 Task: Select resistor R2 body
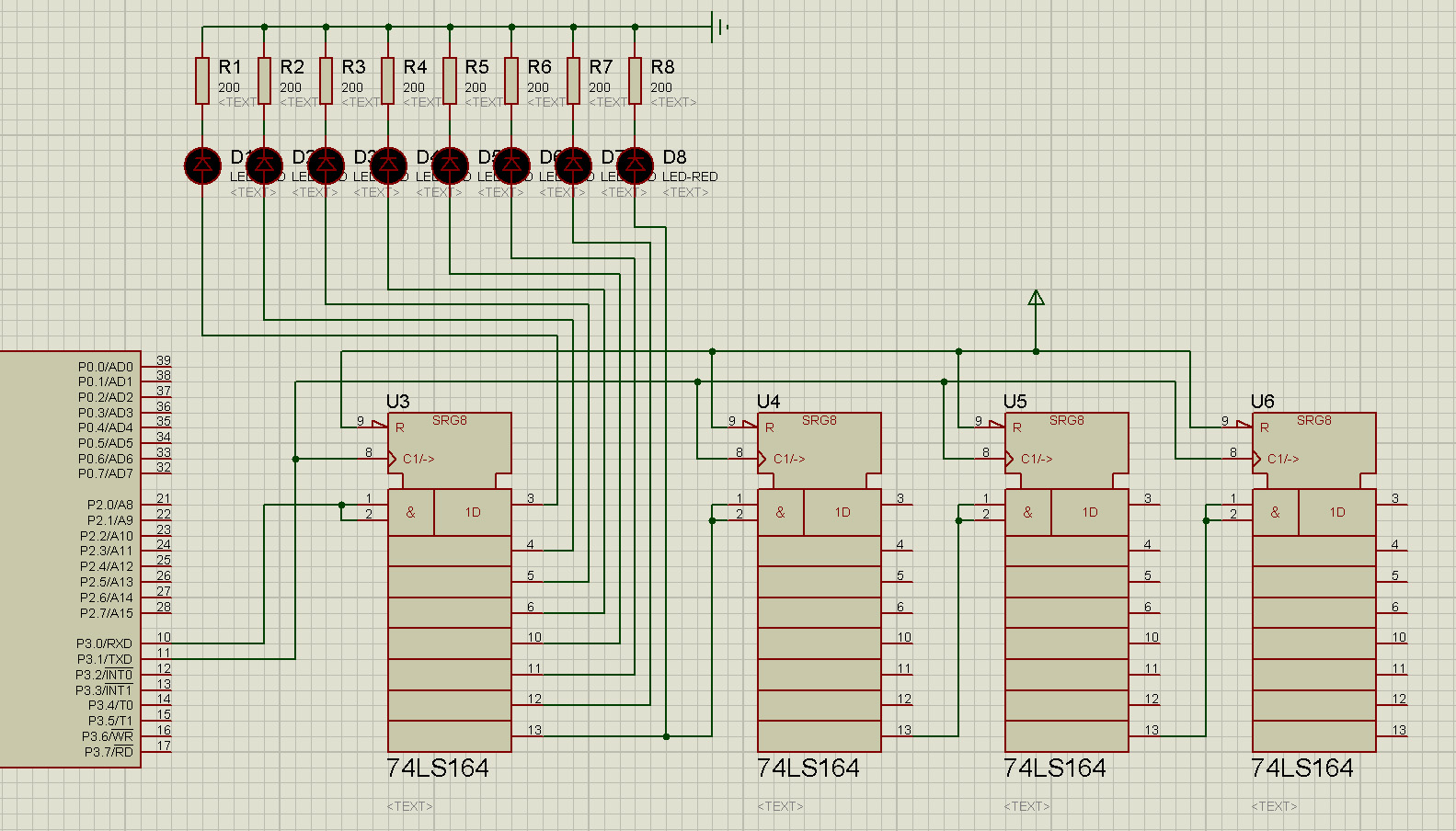pos(264,80)
